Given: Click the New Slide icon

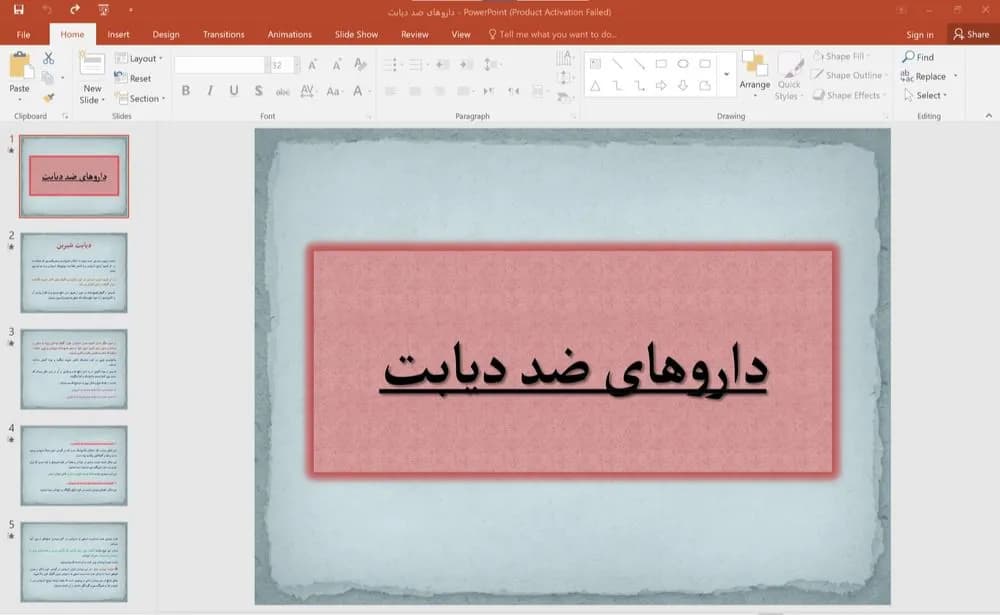Looking at the screenshot, I should [92, 65].
